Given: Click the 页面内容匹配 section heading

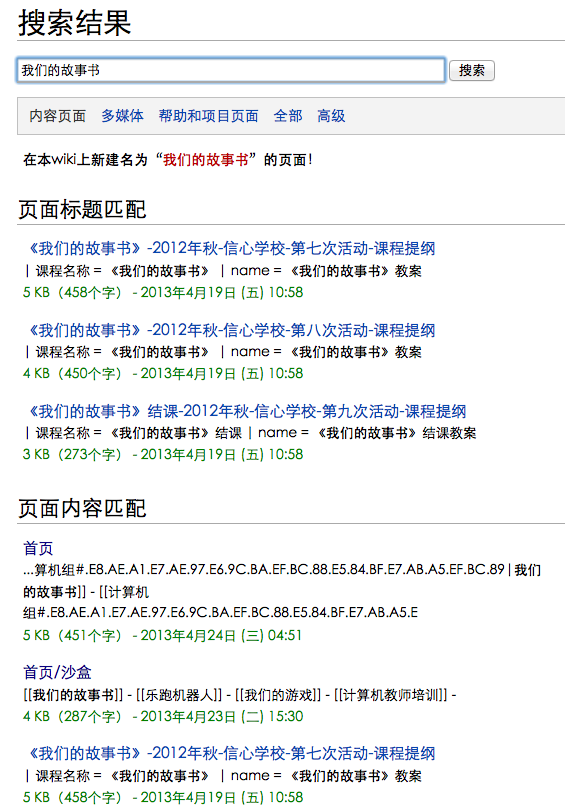Looking at the screenshot, I should (x=82, y=509).
